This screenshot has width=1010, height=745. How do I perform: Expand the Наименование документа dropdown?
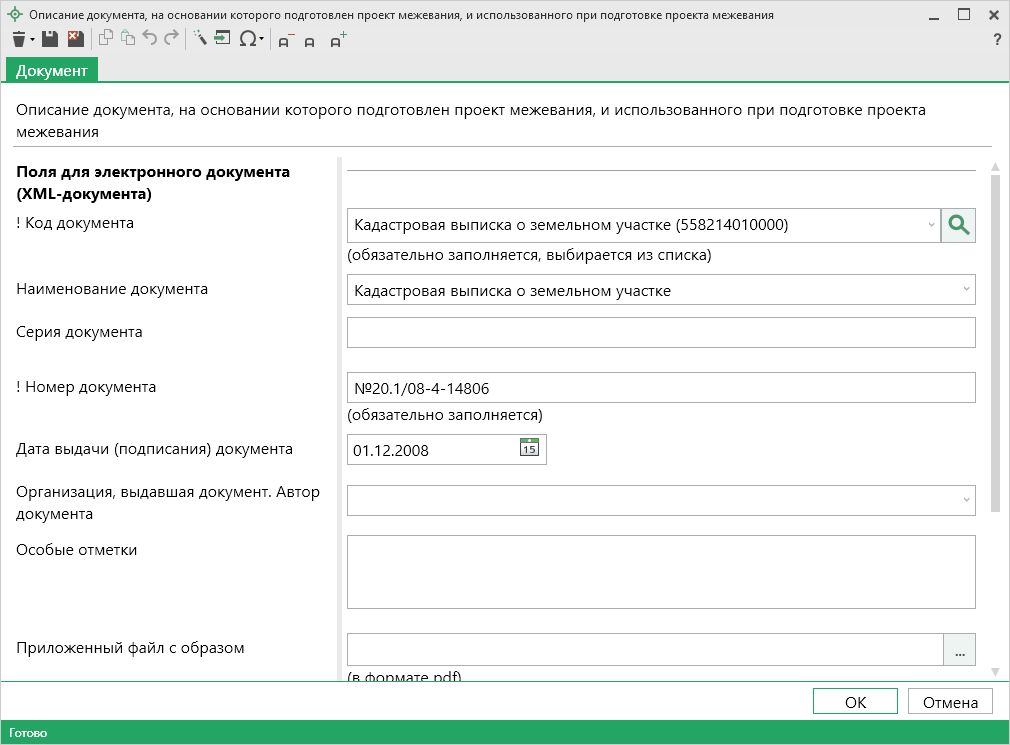click(966, 290)
